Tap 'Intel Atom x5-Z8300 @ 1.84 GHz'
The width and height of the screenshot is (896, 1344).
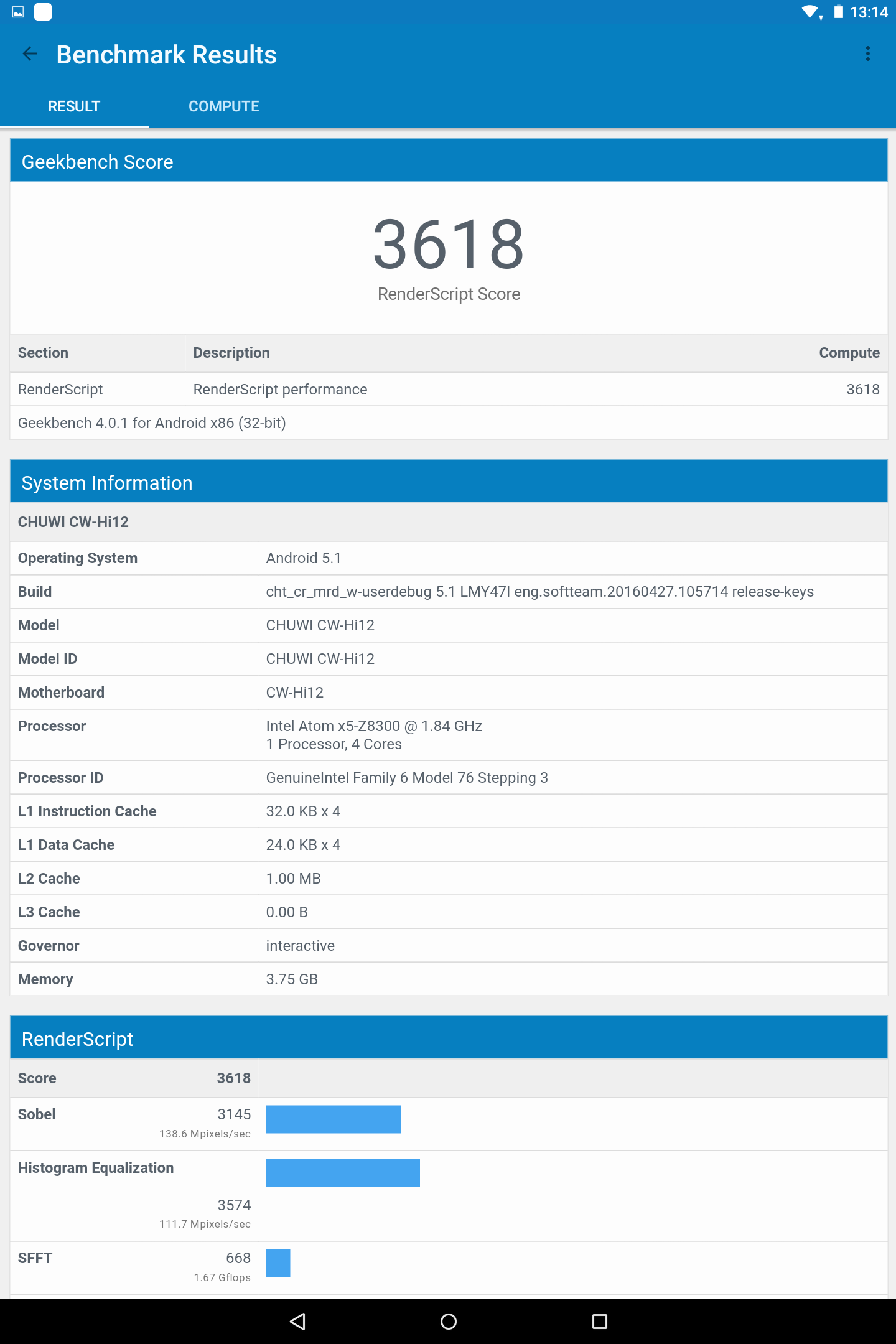(x=374, y=726)
